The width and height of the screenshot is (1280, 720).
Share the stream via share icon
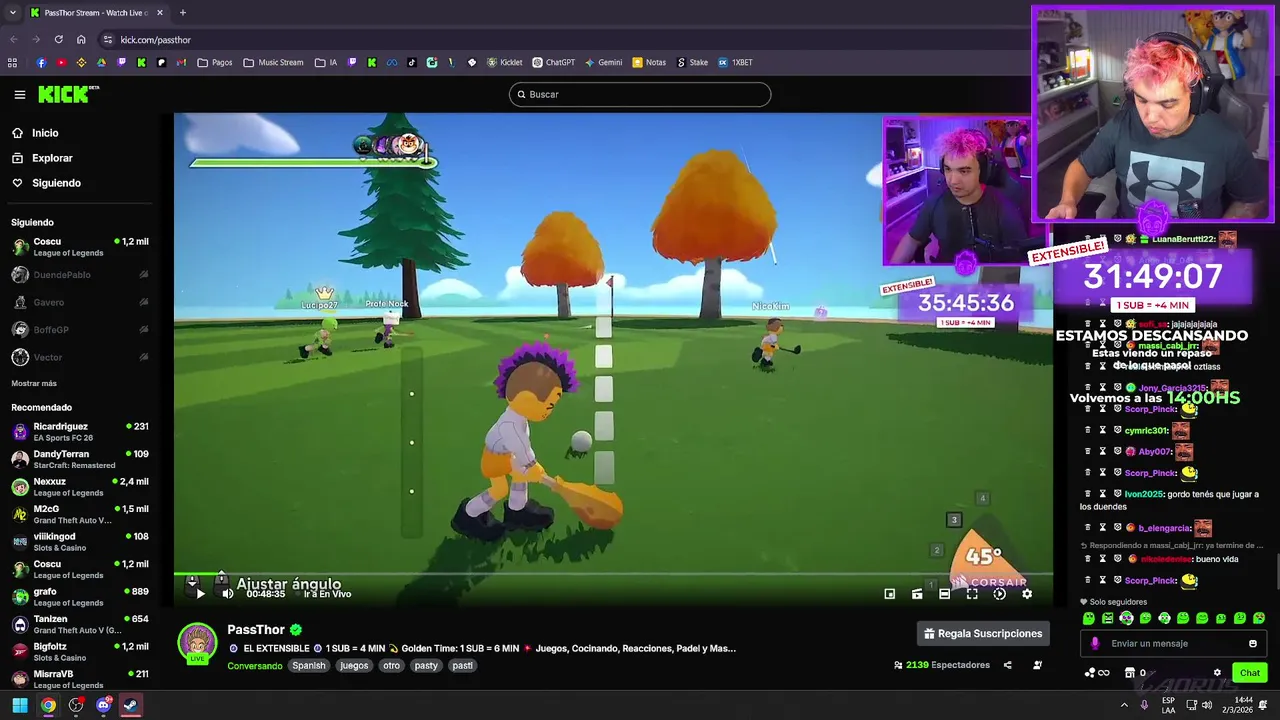click(1007, 665)
